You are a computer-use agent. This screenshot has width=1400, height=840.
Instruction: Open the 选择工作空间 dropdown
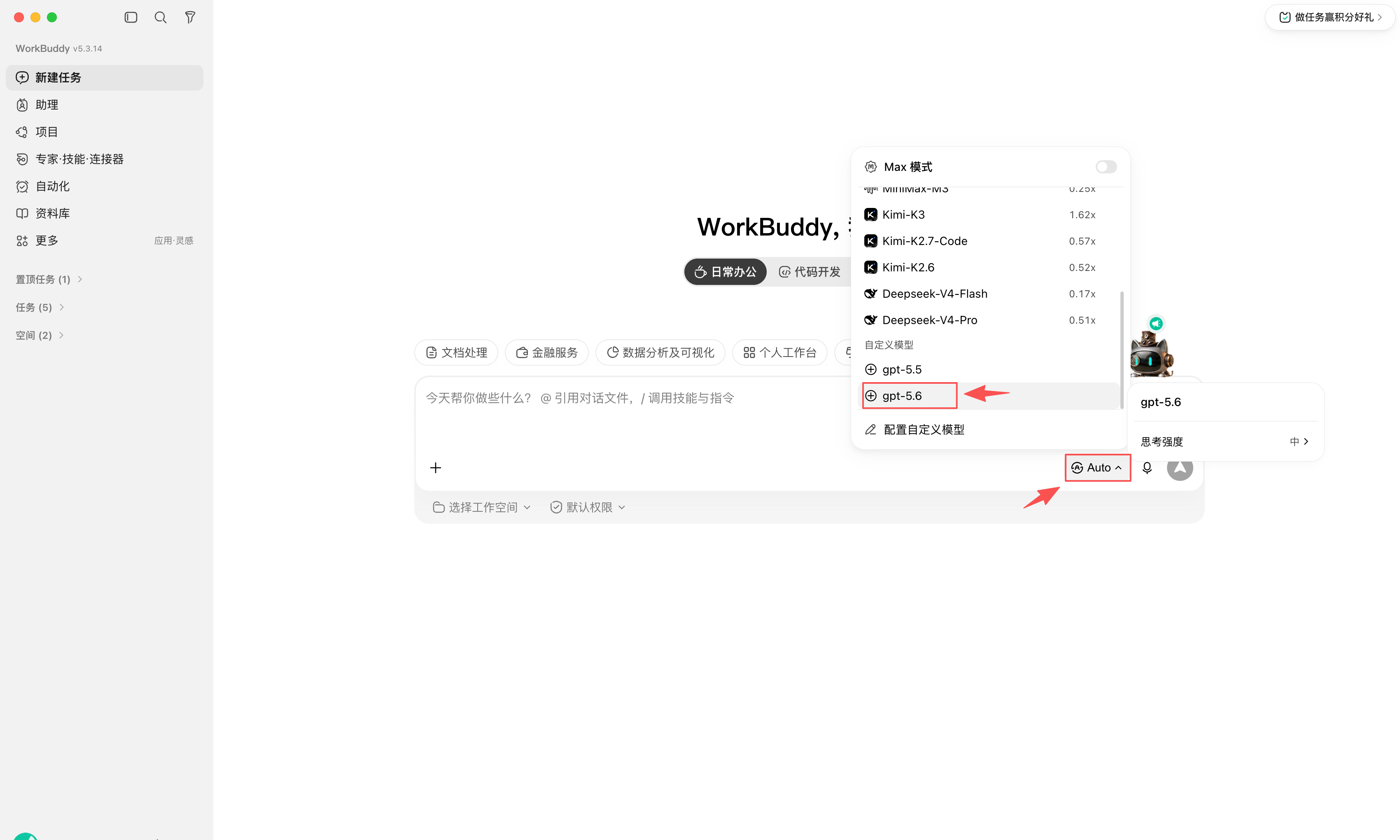[482, 507]
